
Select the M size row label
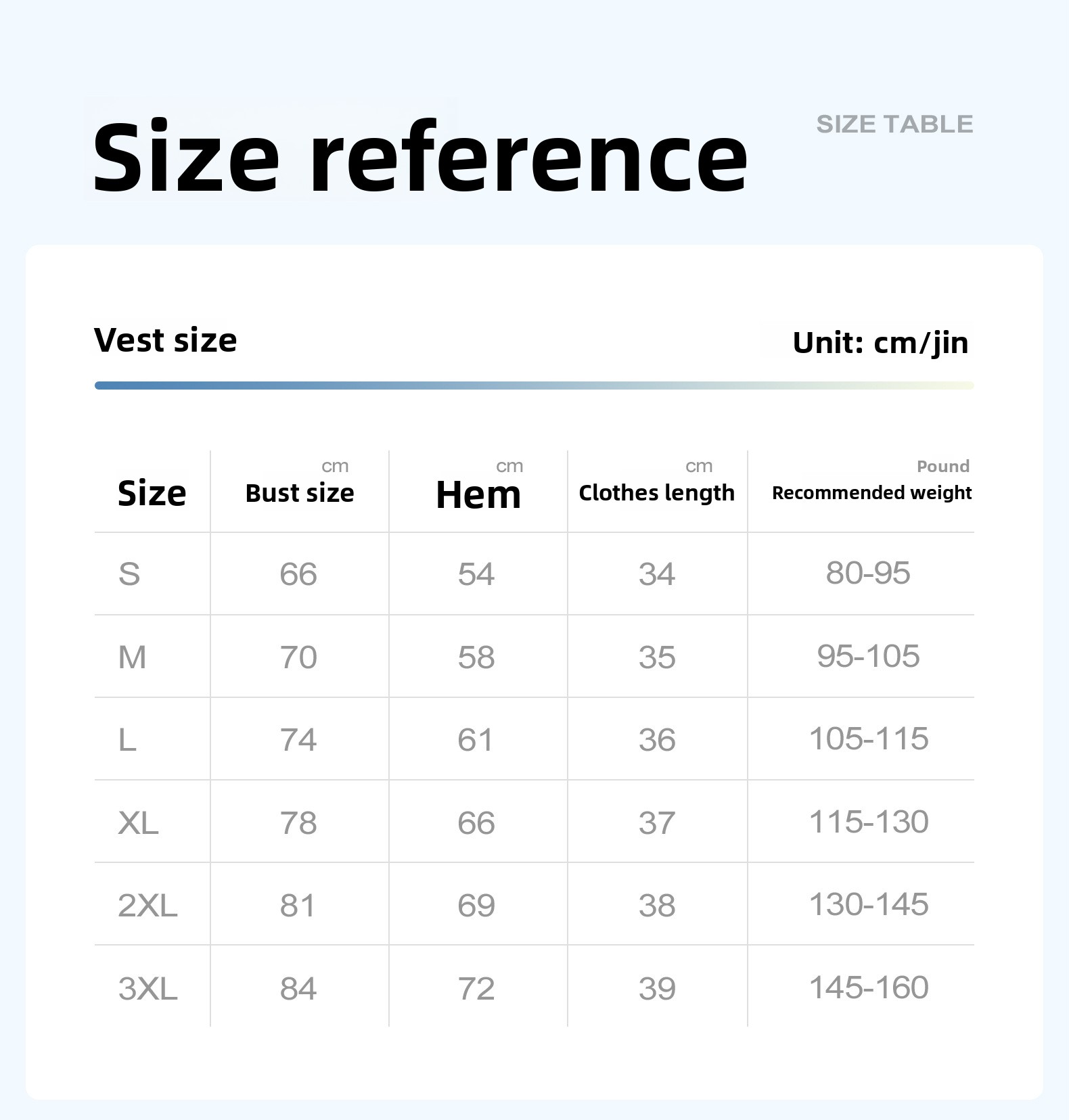132,657
